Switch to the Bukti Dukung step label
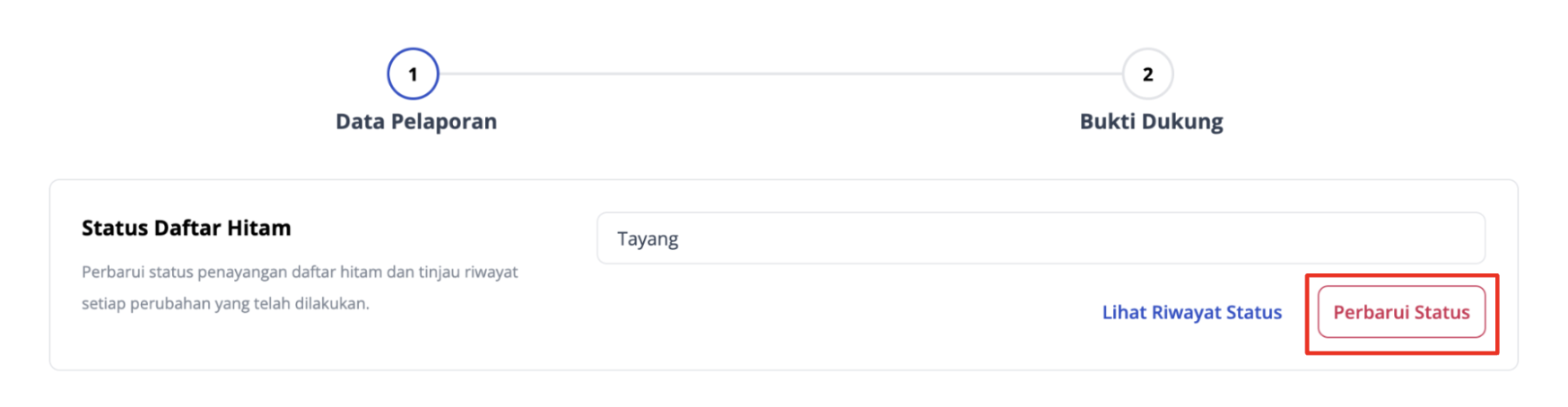The height and width of the screenshot is (407, 1568). (1151, 121)
